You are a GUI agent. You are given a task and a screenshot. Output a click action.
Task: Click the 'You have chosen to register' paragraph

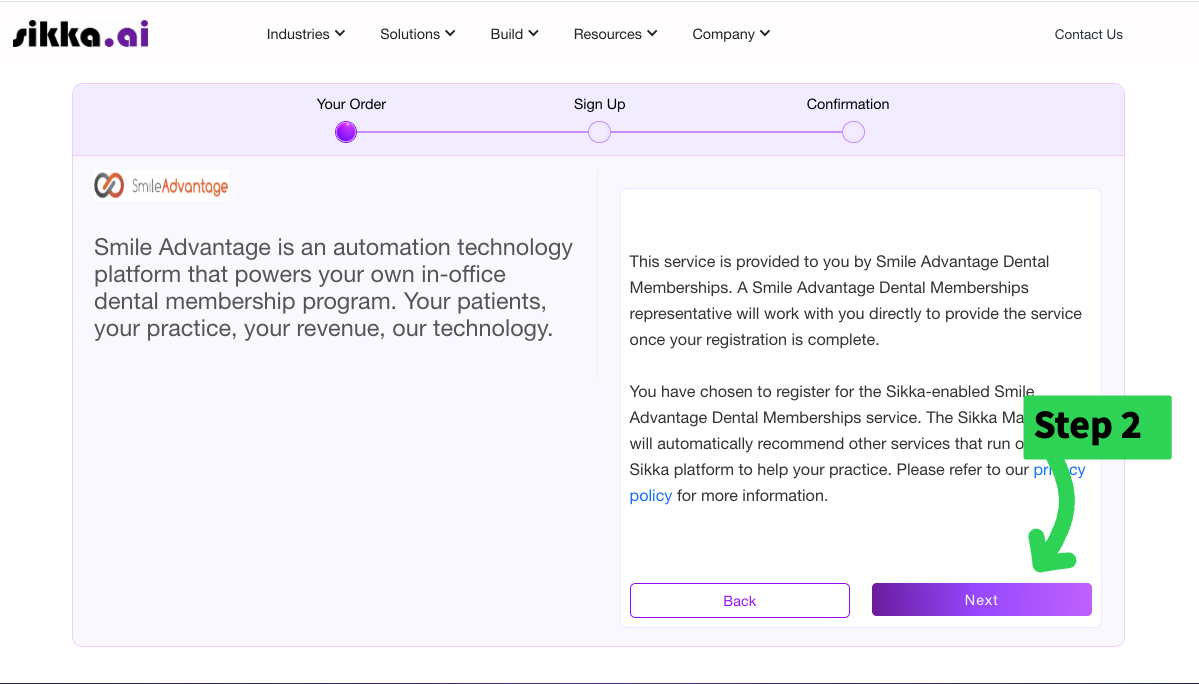(857, 443)
